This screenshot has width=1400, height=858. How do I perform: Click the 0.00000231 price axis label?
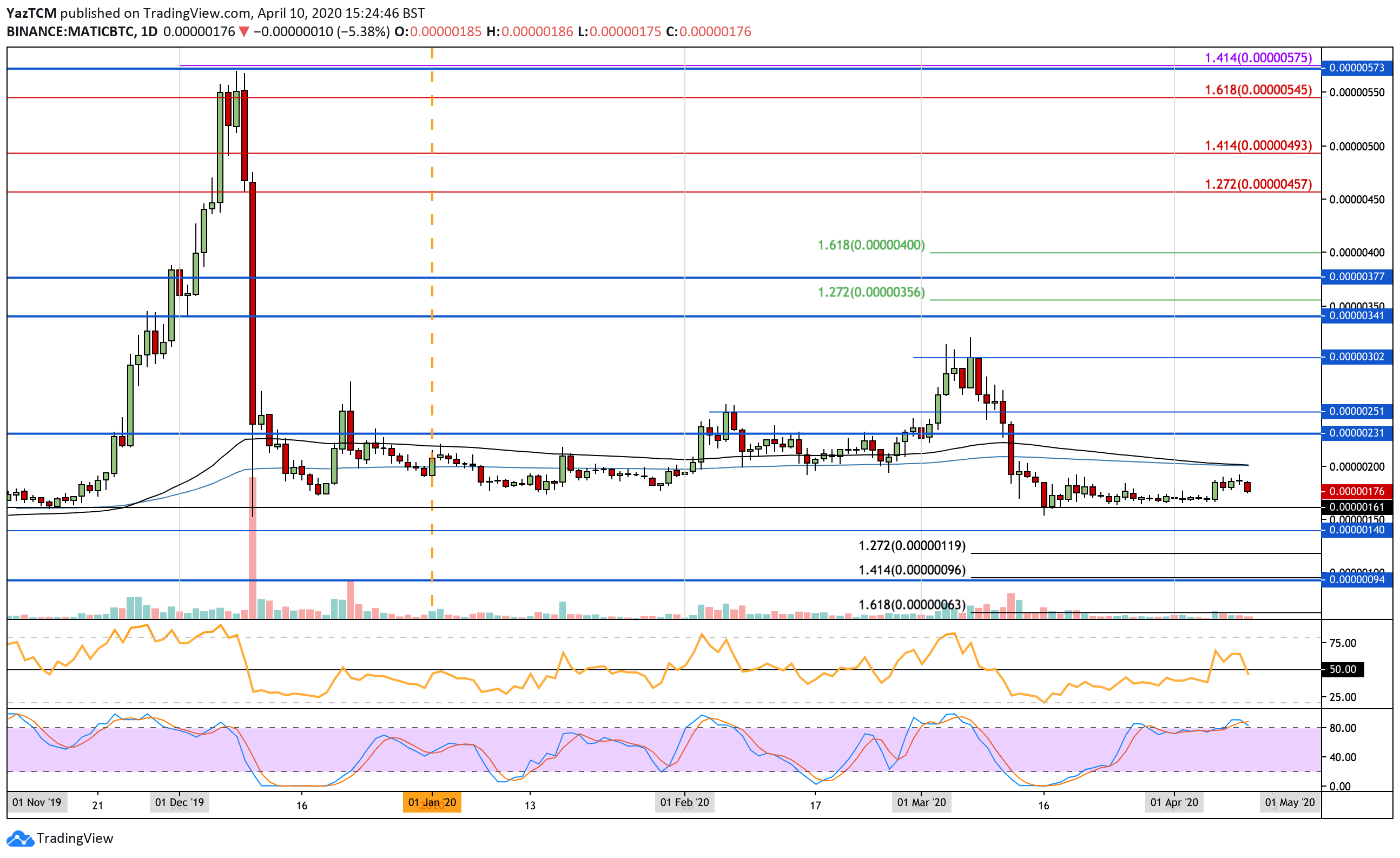[x=1357, y=433]
